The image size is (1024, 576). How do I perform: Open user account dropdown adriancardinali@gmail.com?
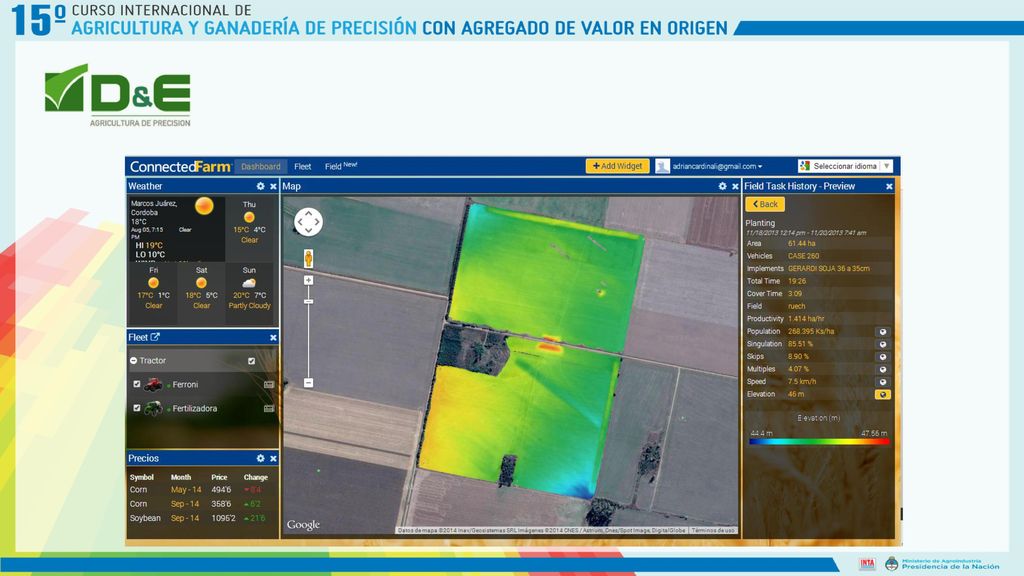[717, 167]
